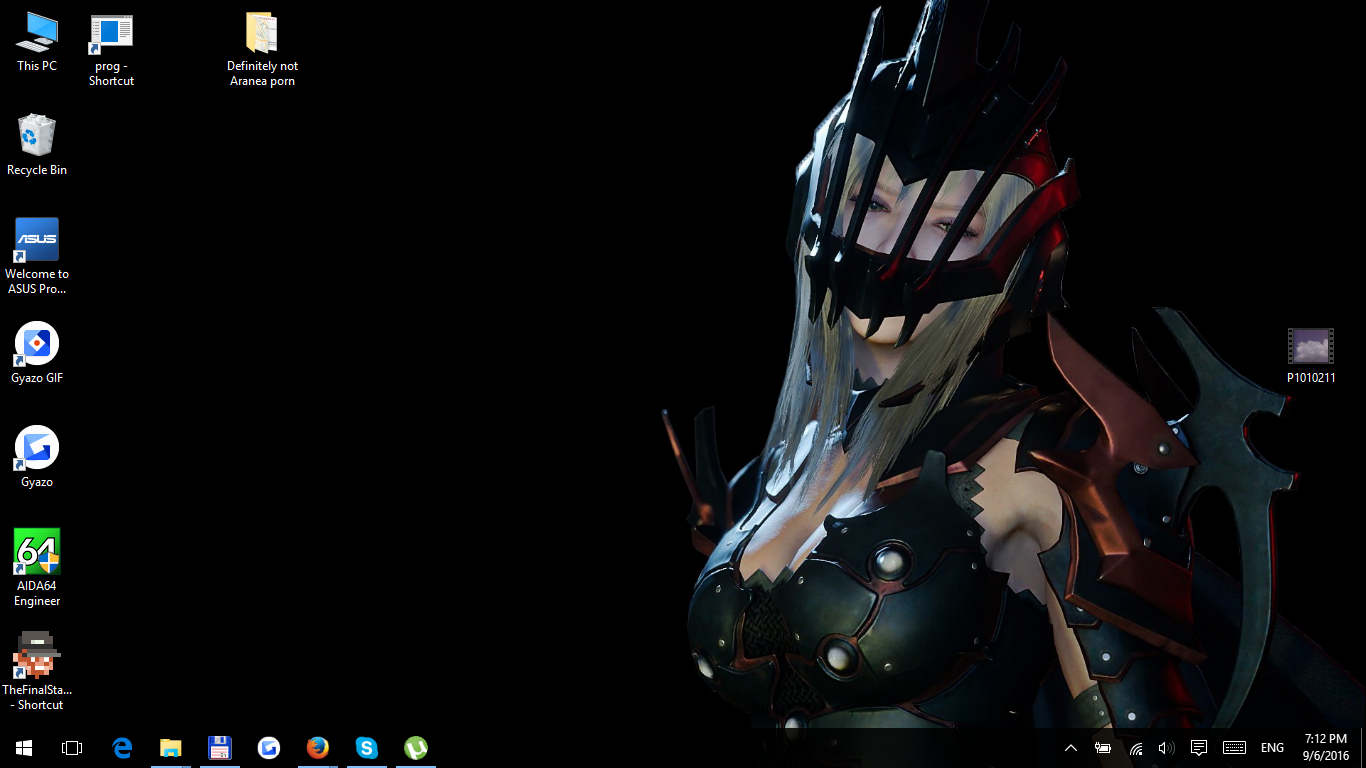The height and width of the screenshot is (768, 1366).
Task: Open File Explorer from the taskbar
Action: coord(171,748)
